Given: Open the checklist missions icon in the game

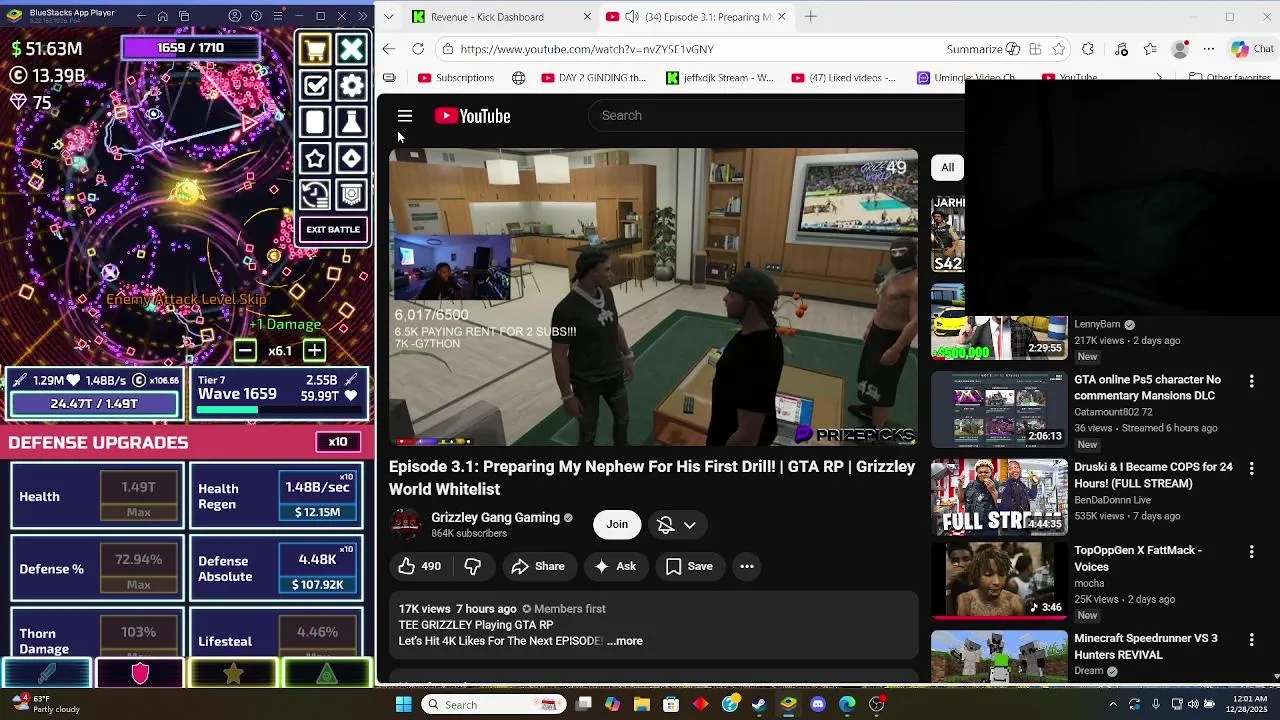Looking at the screenshot, I should (315, 86).
